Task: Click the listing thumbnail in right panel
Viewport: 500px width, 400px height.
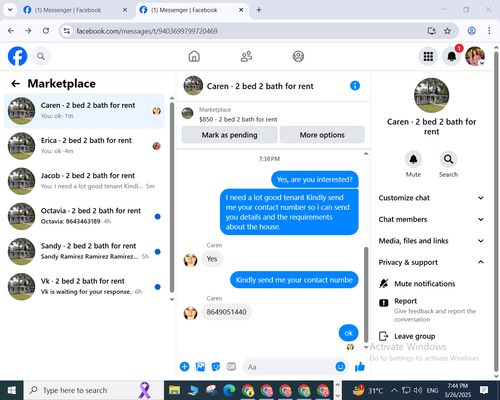Action: pos(431,95)
